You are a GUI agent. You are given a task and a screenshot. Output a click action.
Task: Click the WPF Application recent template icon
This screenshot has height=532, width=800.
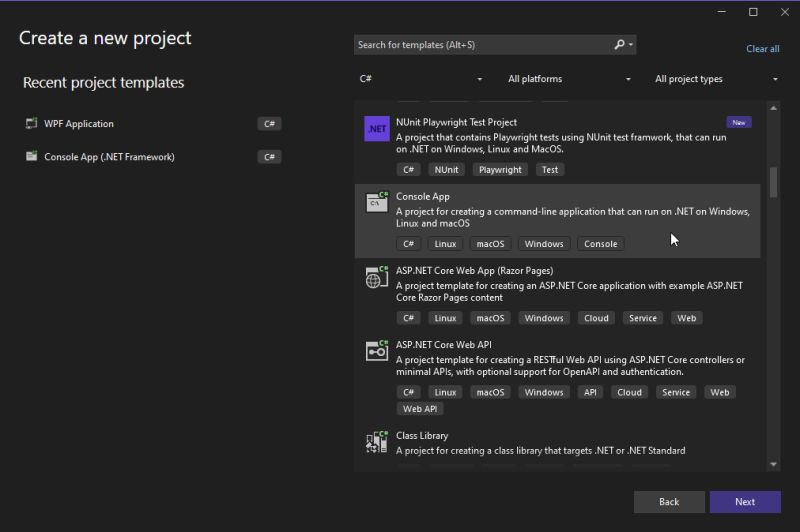(32, 123)
